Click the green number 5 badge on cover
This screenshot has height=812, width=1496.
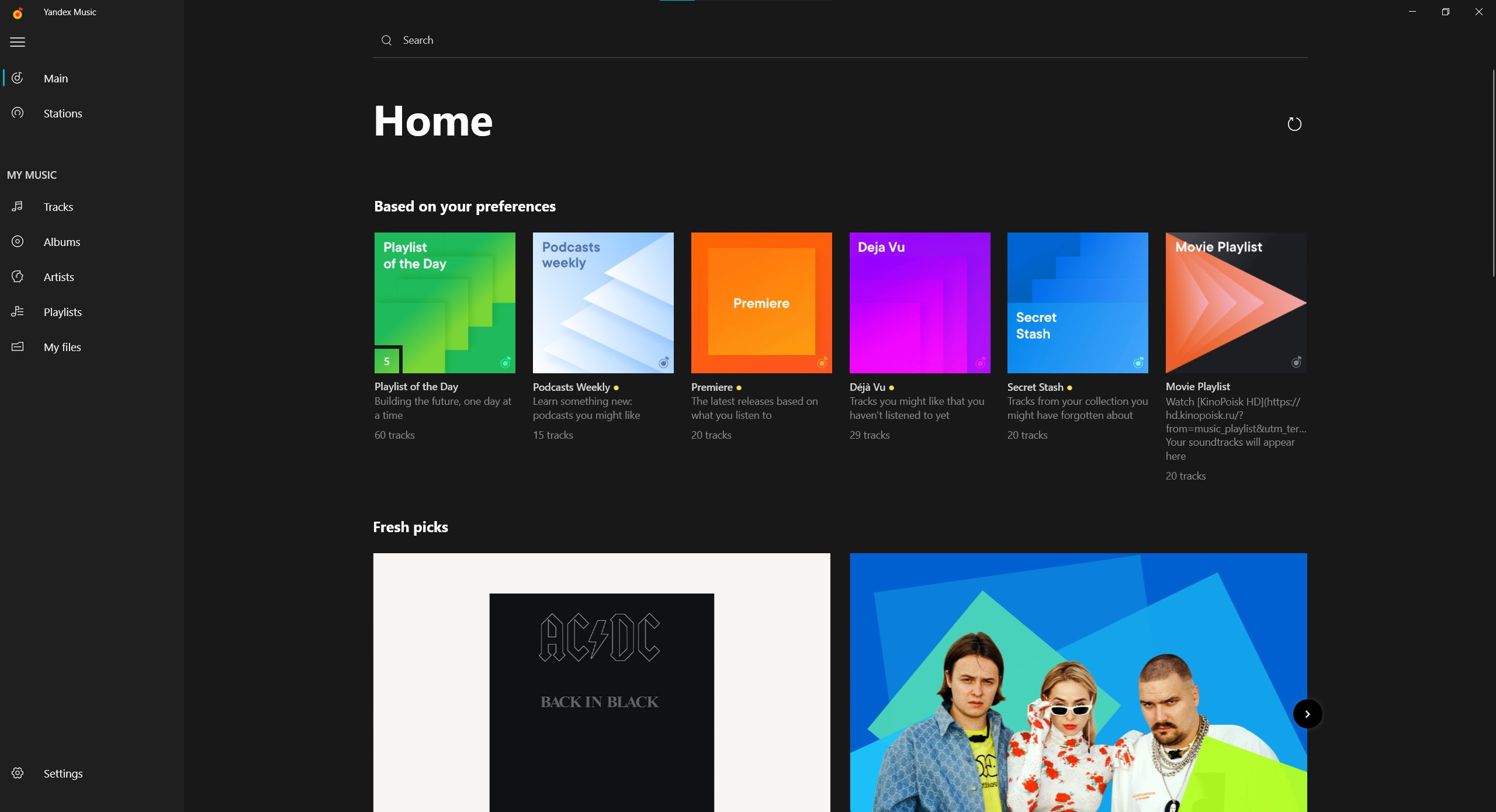point(386,361)
